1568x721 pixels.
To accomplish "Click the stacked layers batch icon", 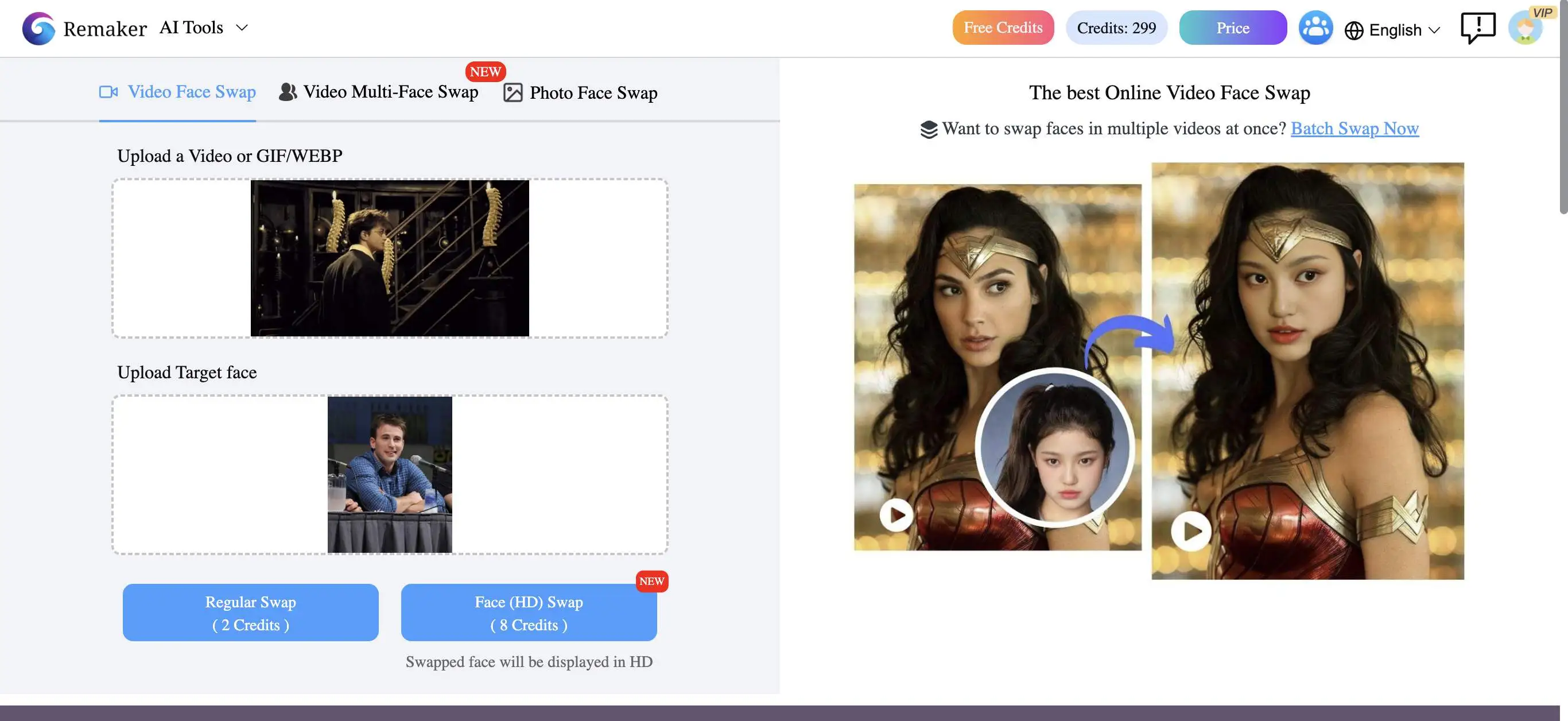I will tap(929, 129).
